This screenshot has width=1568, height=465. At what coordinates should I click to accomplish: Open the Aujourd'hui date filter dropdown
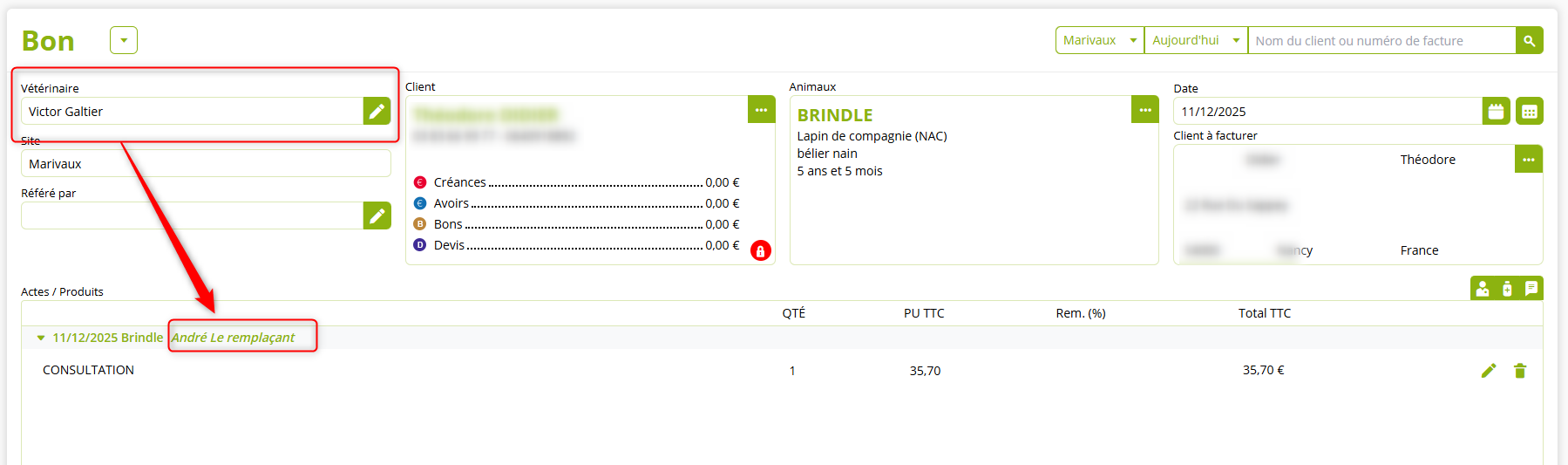coord(1195,41)
